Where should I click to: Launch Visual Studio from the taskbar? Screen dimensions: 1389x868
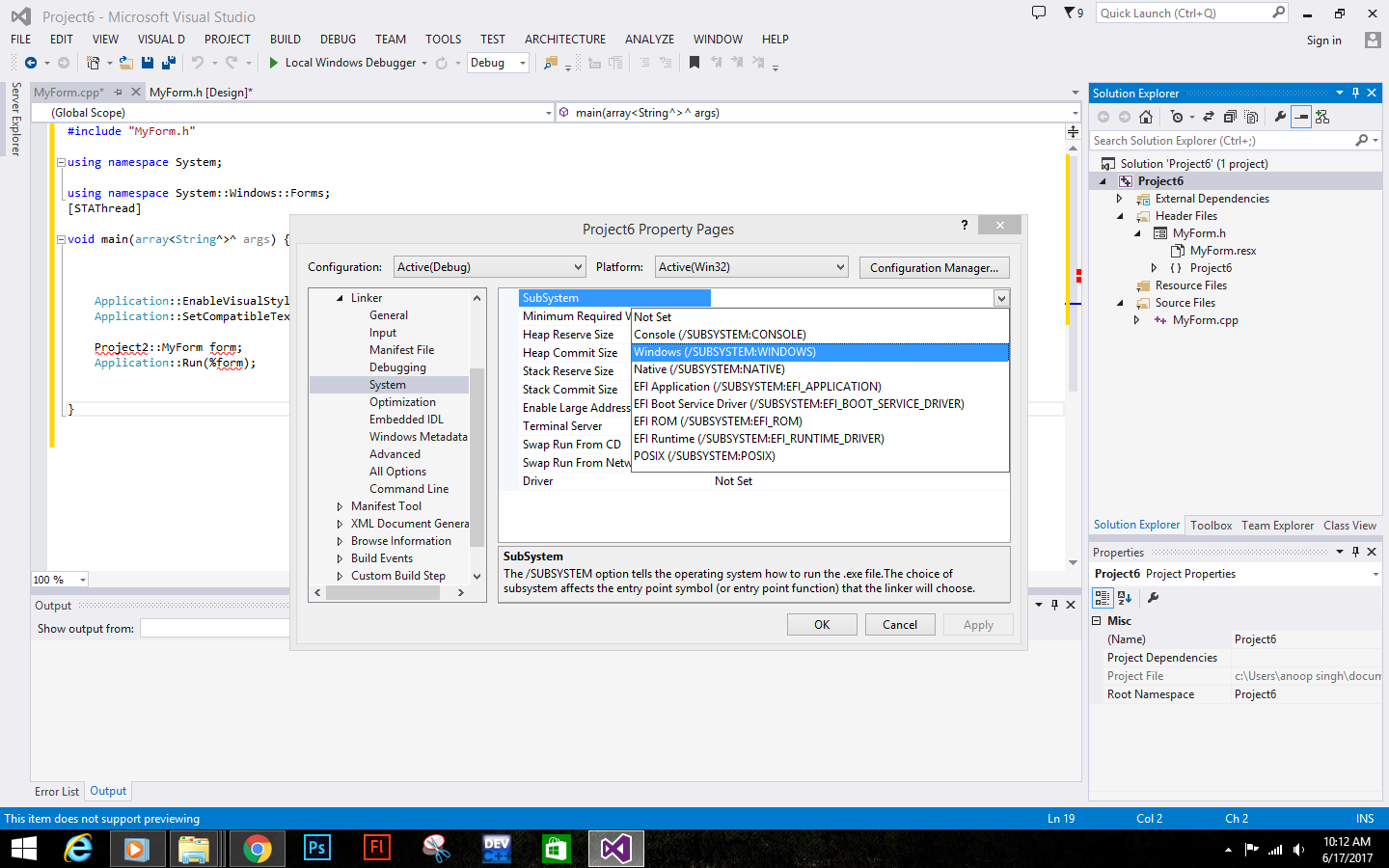(615, 849)
